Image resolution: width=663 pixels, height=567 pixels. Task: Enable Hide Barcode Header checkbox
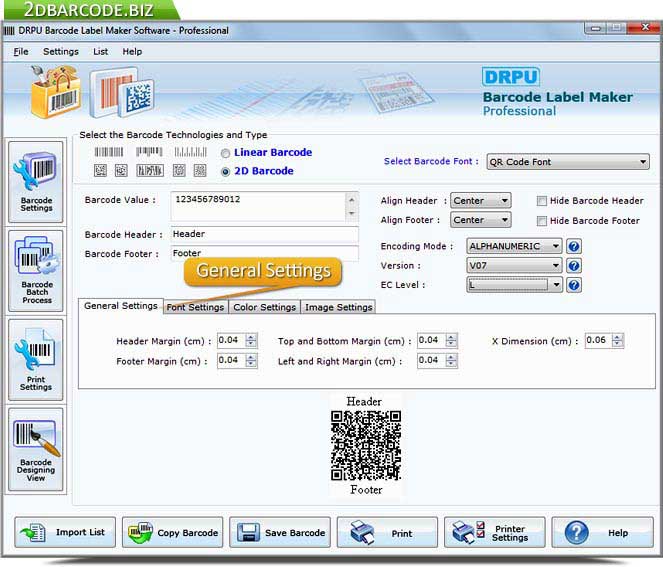point(542,201)
